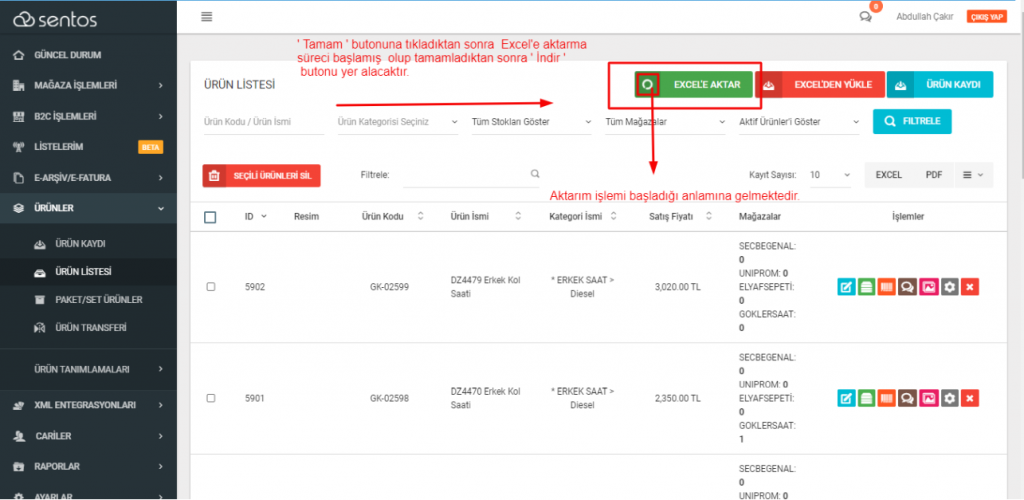Click the gear settings icon for product 5901

949,398
